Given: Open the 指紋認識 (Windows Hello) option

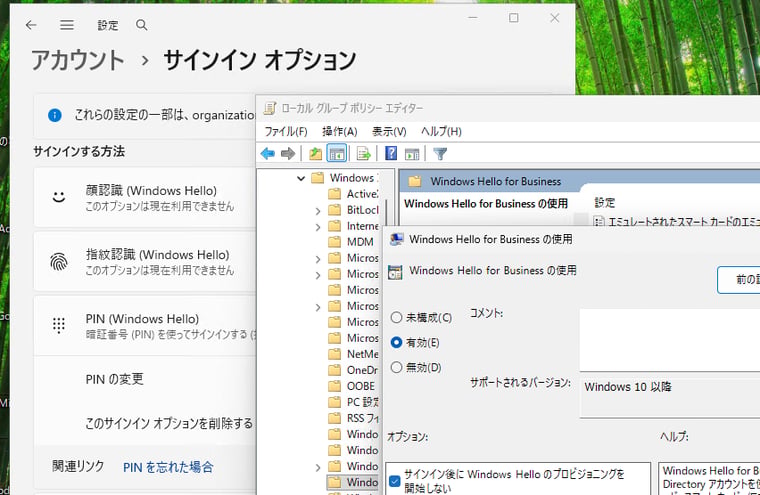Looking at the screenshot, I should (x=145, y=262).
